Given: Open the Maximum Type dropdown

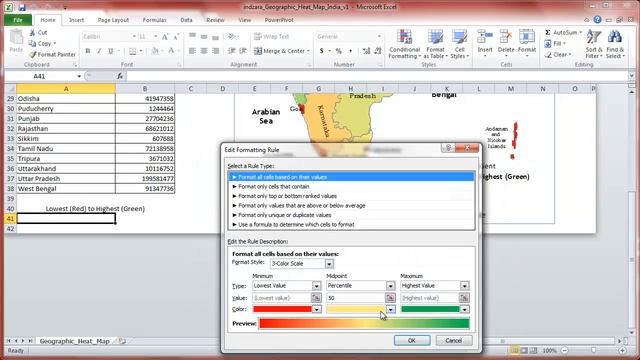Looking at the screenshot, I should (464, 286).
